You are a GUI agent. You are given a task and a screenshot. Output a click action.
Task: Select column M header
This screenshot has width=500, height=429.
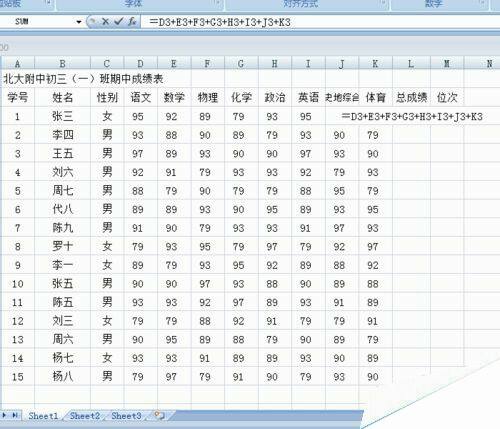click(x=447, y=63)
